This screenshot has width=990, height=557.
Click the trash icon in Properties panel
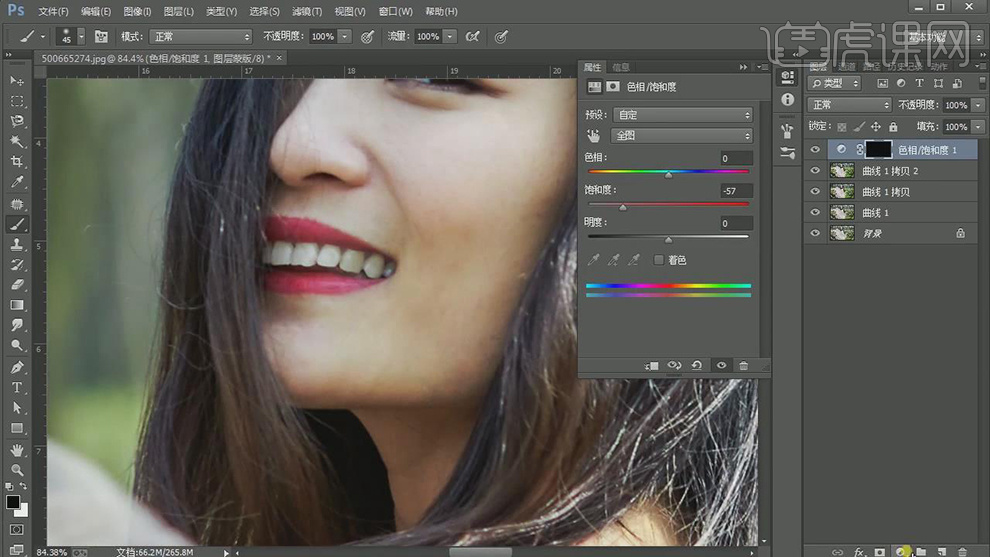pyautogui.click(x=743, y=366)
